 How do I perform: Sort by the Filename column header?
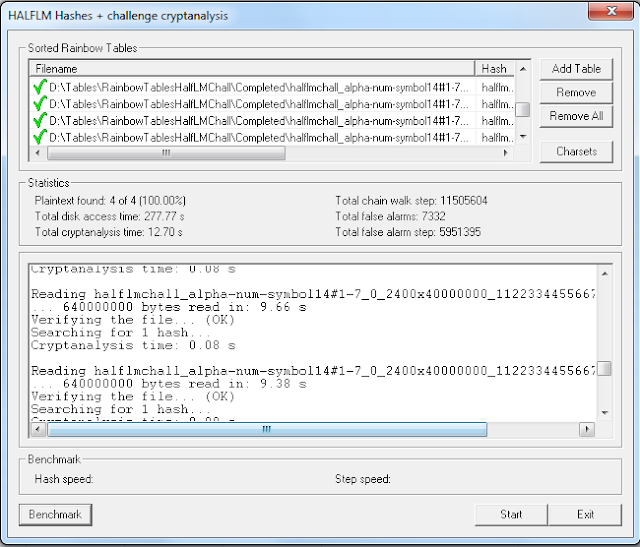[252, 69]
